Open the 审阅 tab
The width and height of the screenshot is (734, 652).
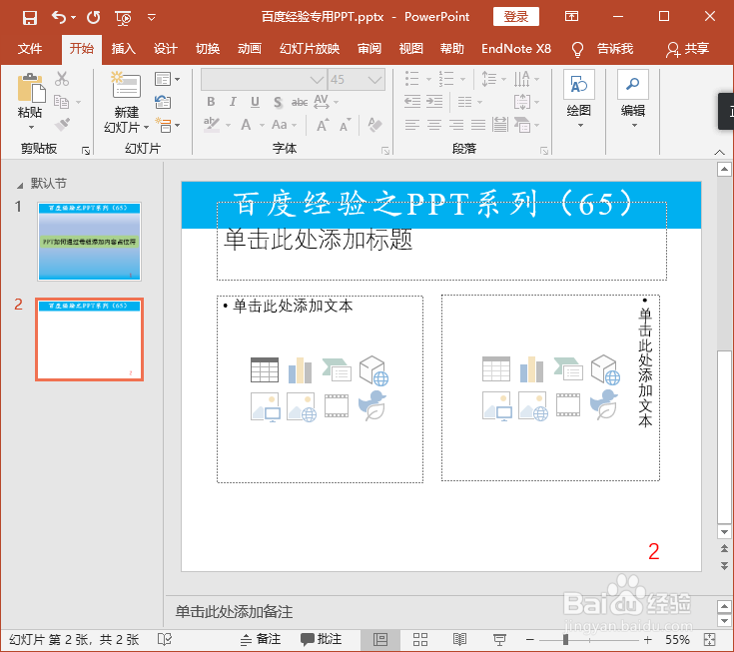(x=369, y=49)
